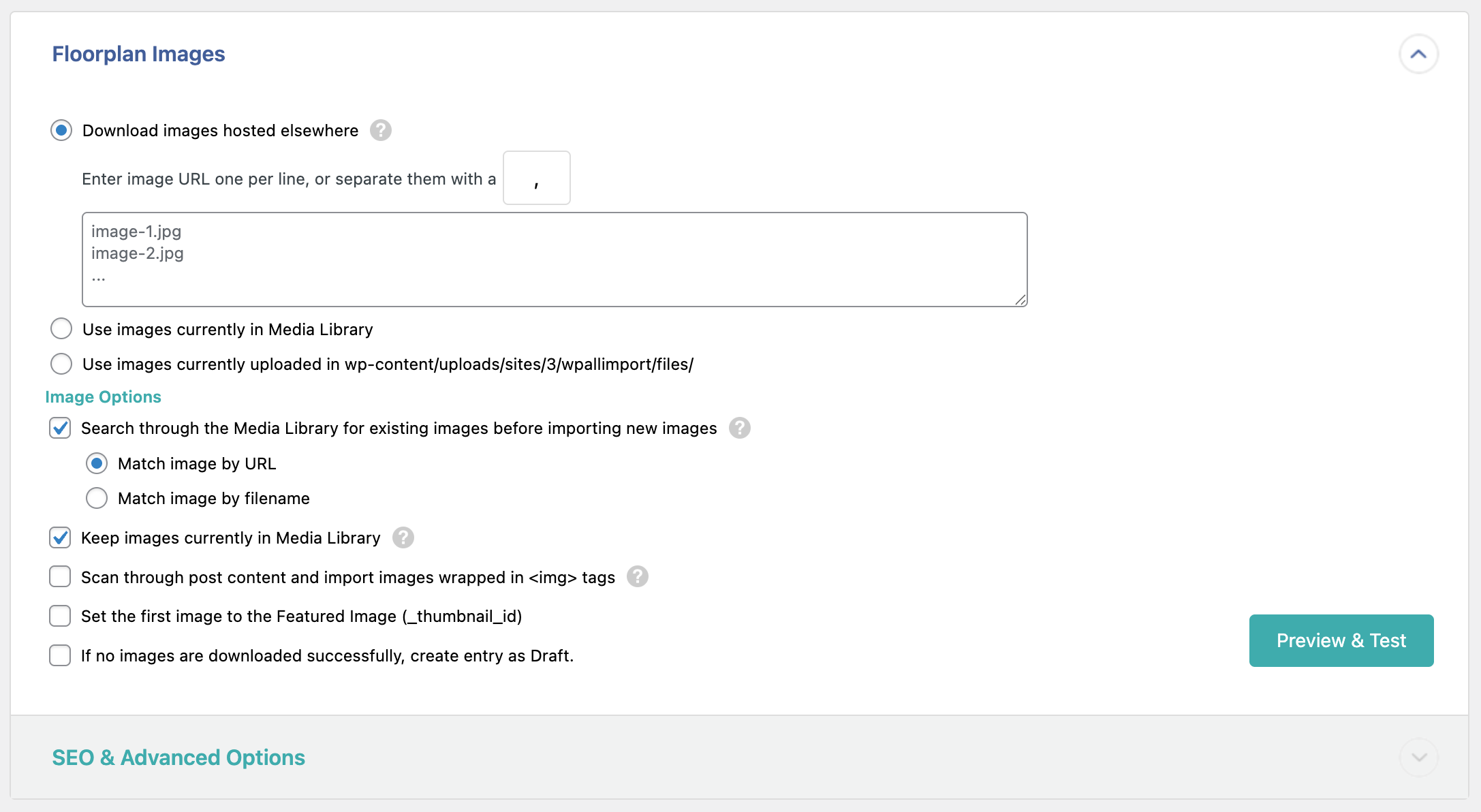Grab the textarea resize handle
The image size is (1481, 812).
click(x=1020, y=300)
